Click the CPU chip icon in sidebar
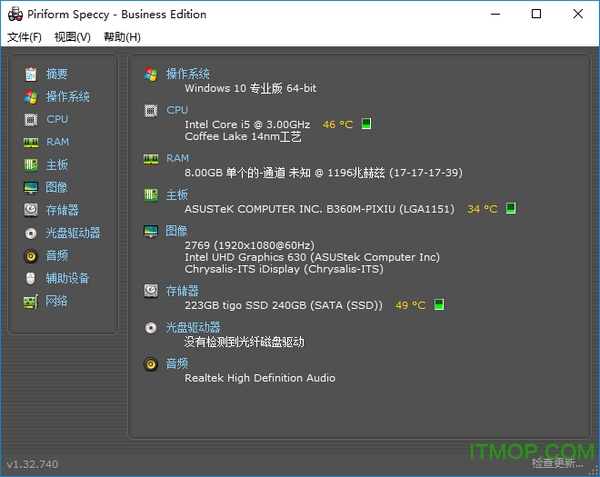 31,120
